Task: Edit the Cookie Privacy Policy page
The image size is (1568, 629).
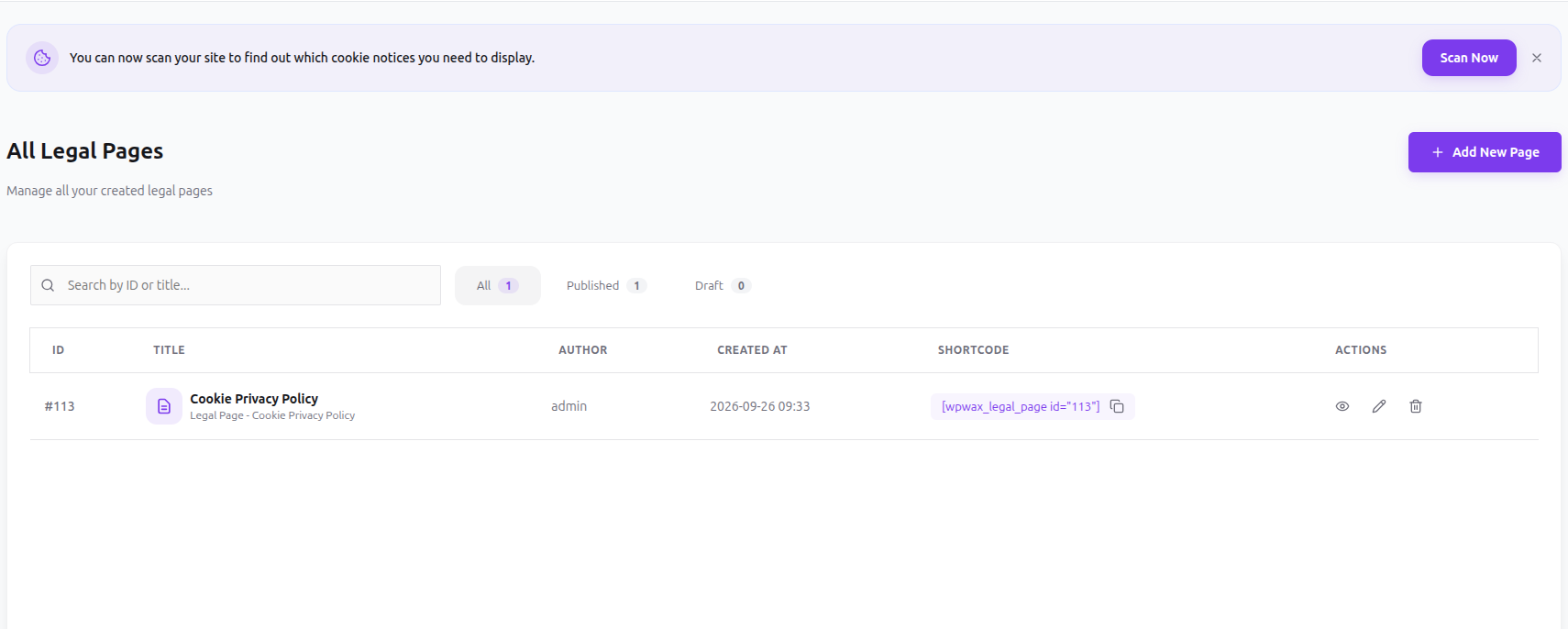Action: point(1379,406)
